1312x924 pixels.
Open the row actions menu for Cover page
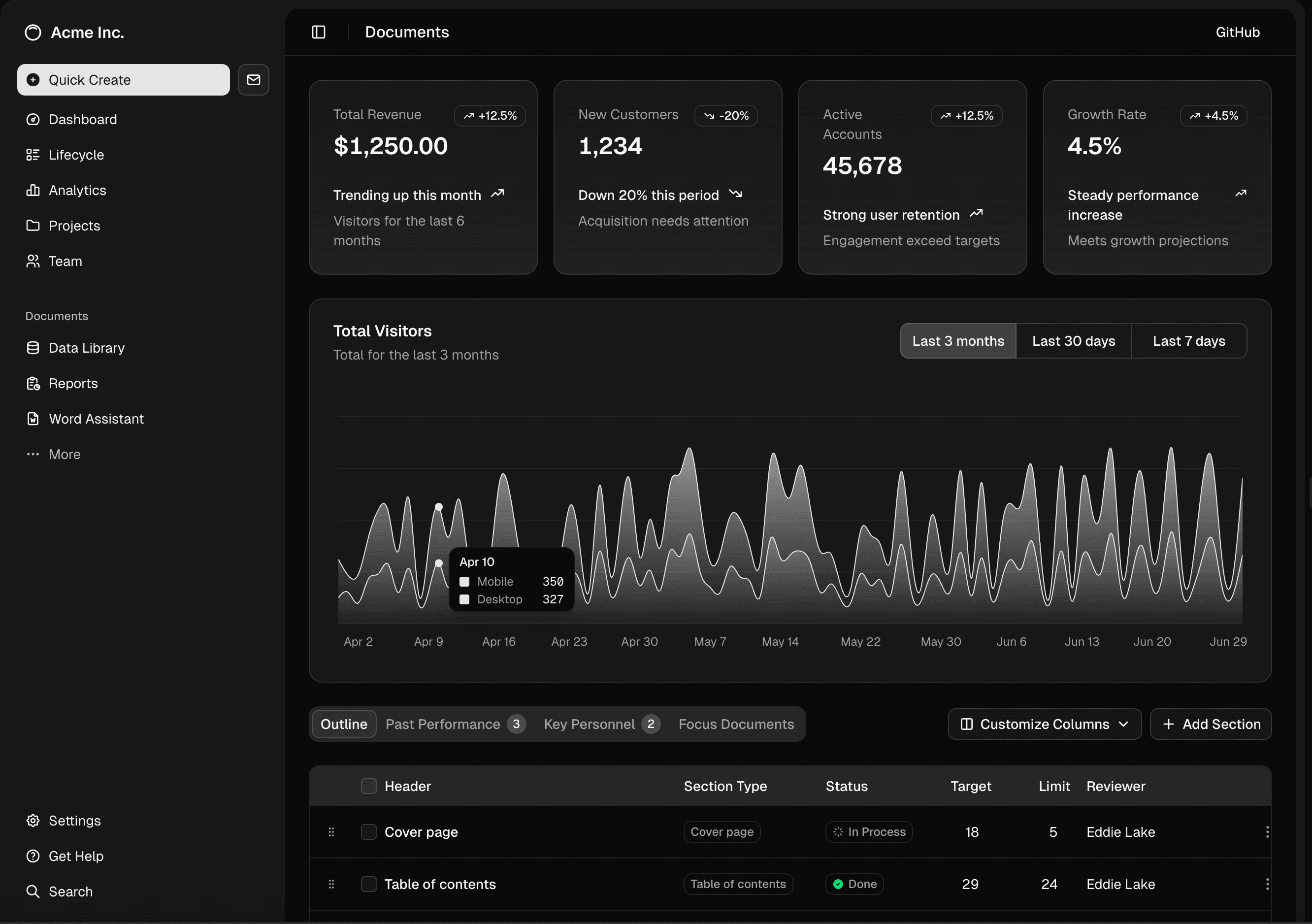click(x=1267, y=832)
